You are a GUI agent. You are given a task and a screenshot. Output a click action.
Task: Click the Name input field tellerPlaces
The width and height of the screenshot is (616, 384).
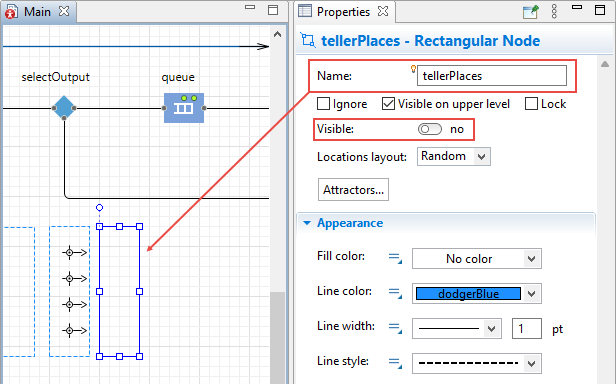pyautogui.click(x=492, y=75)
